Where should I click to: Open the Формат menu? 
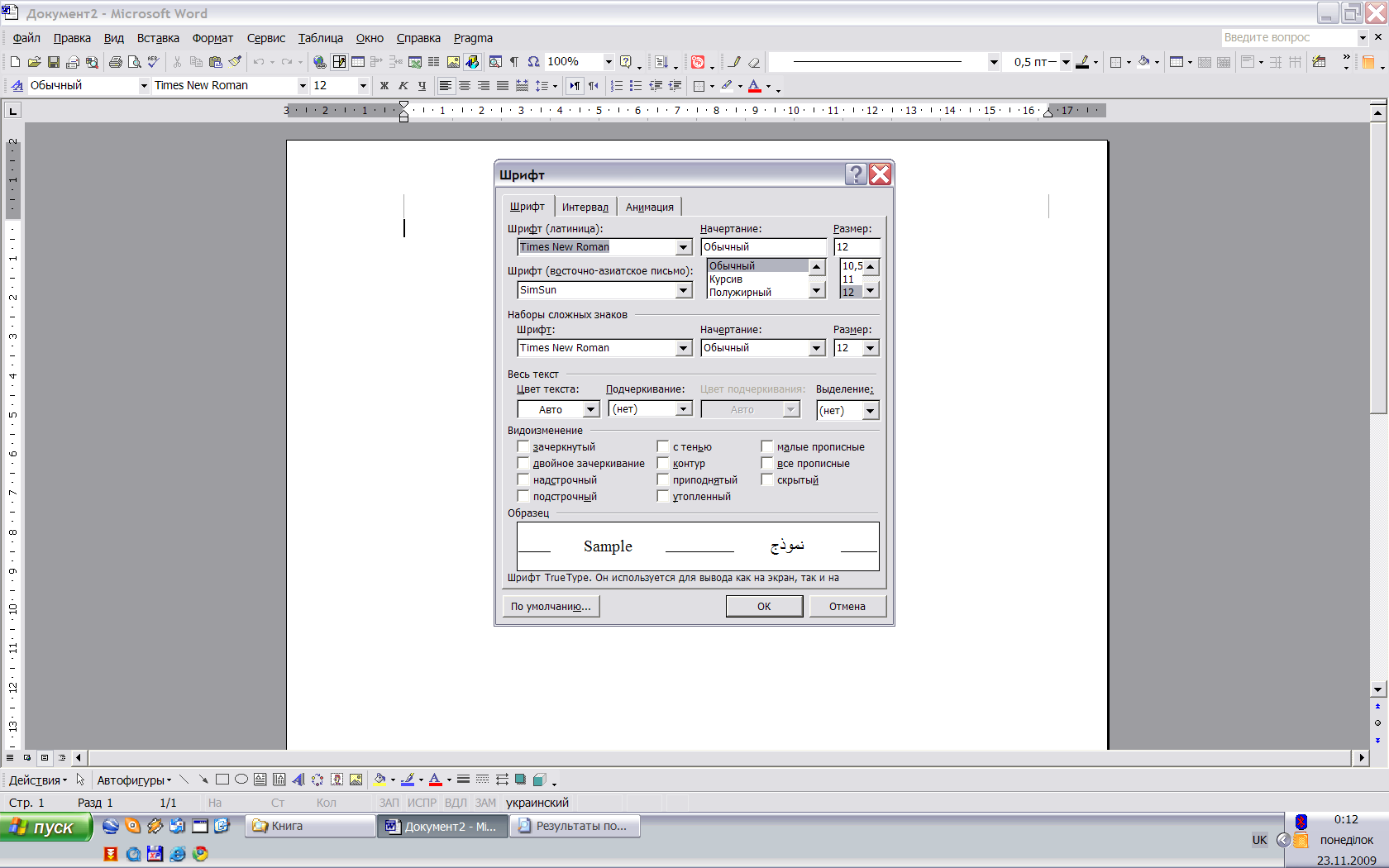coord(212,38)
